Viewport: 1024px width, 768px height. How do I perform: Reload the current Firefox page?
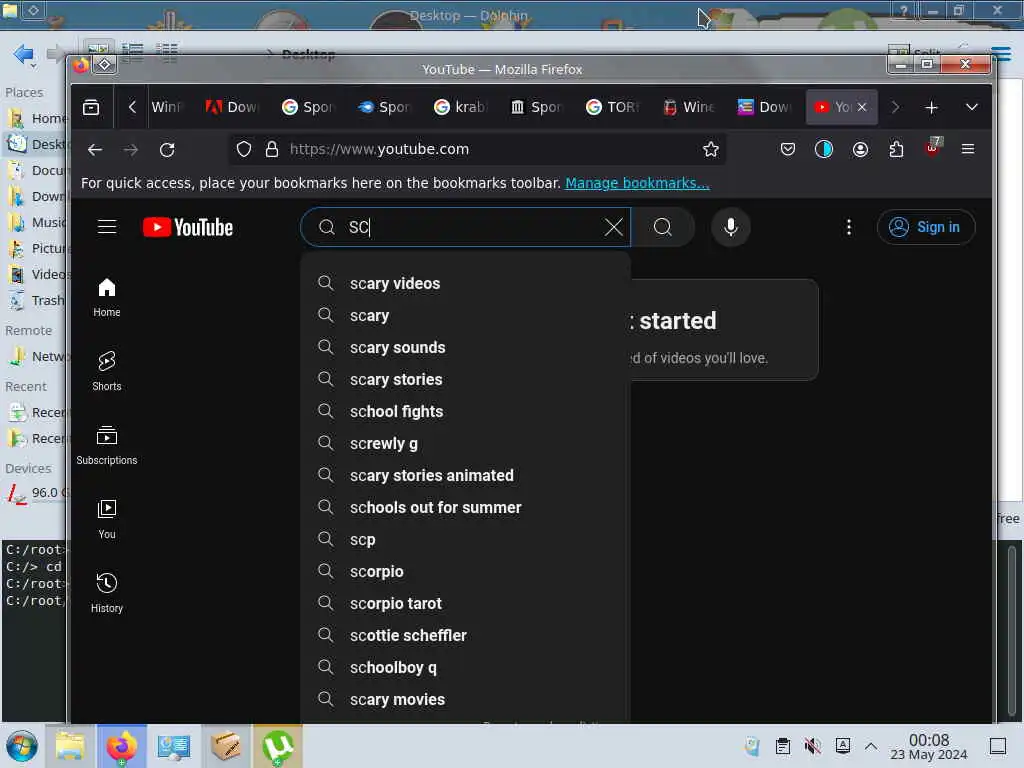coord(167,150)
